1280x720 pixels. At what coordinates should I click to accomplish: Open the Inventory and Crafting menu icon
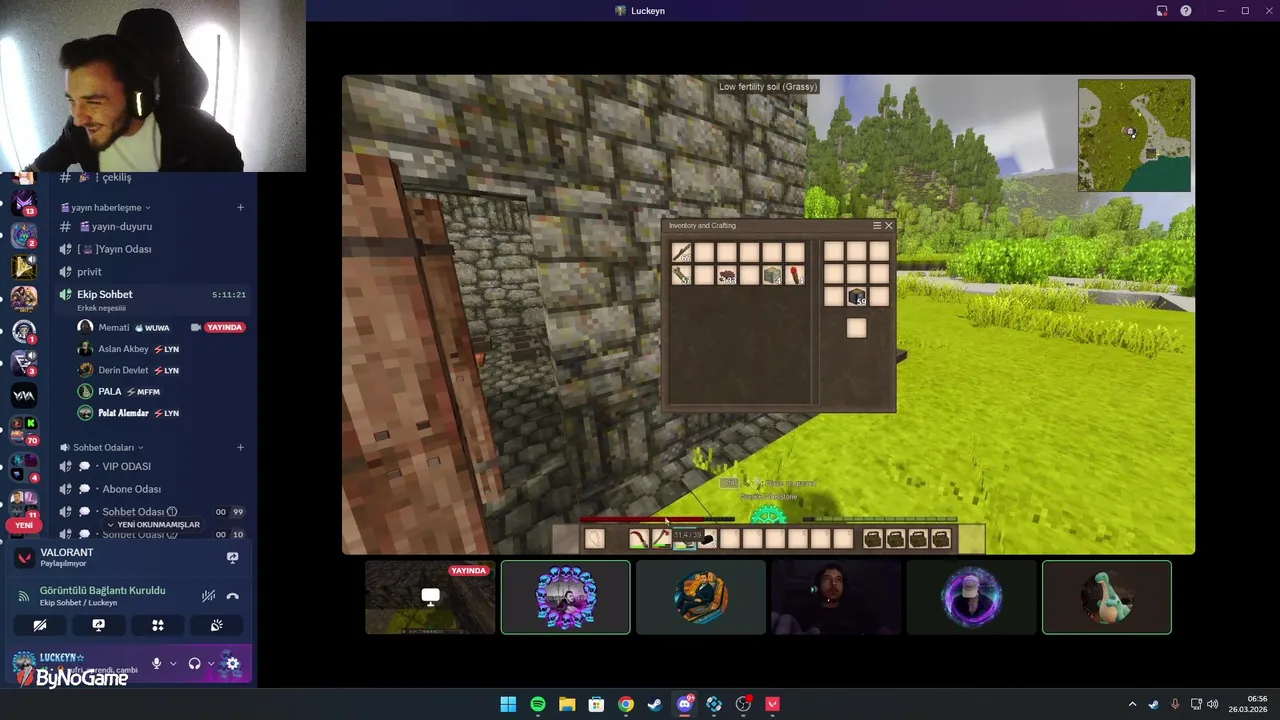coord(877,226)
